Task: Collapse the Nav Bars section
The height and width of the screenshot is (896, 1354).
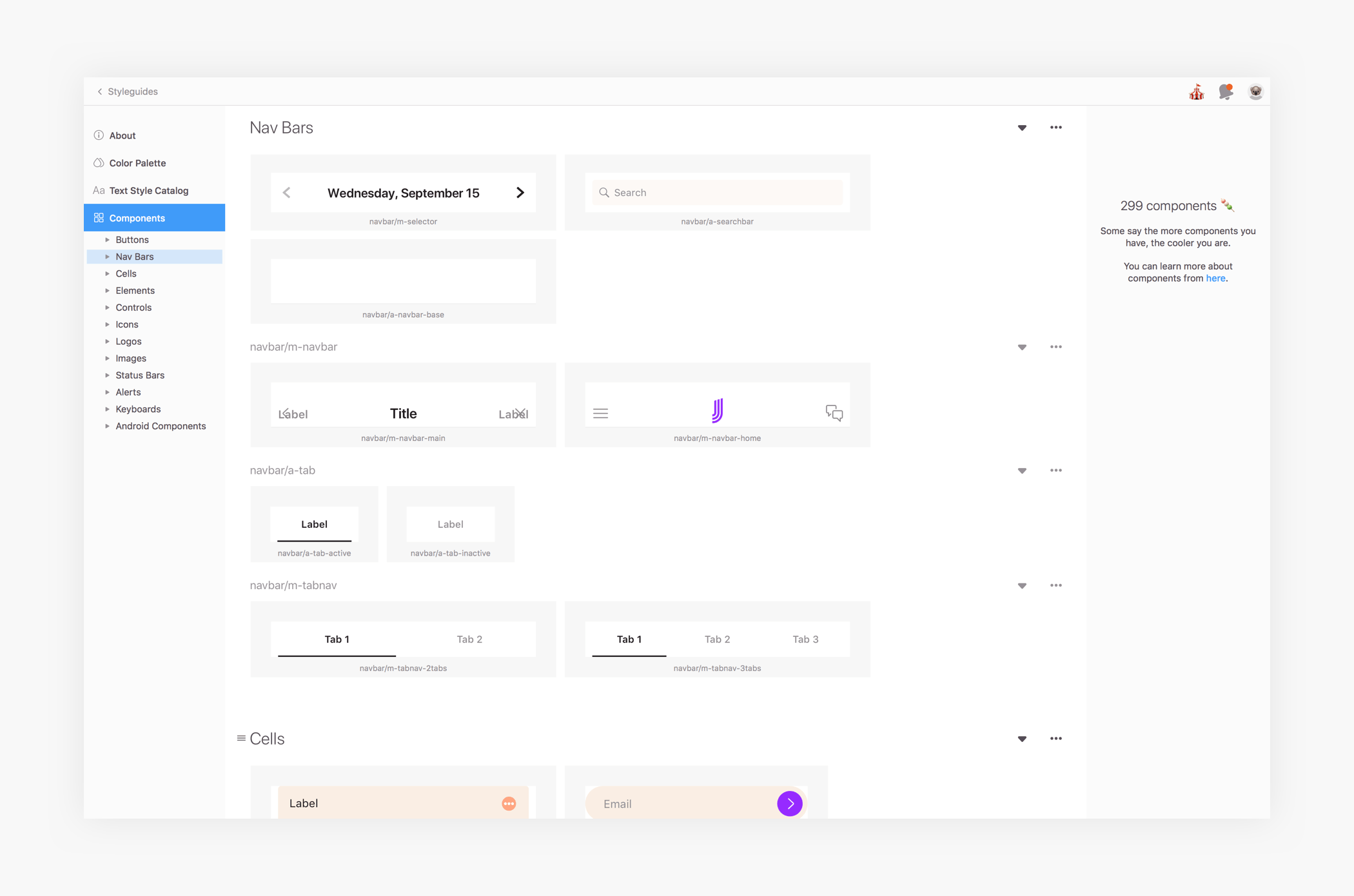Action: (x=1022, y=128)
